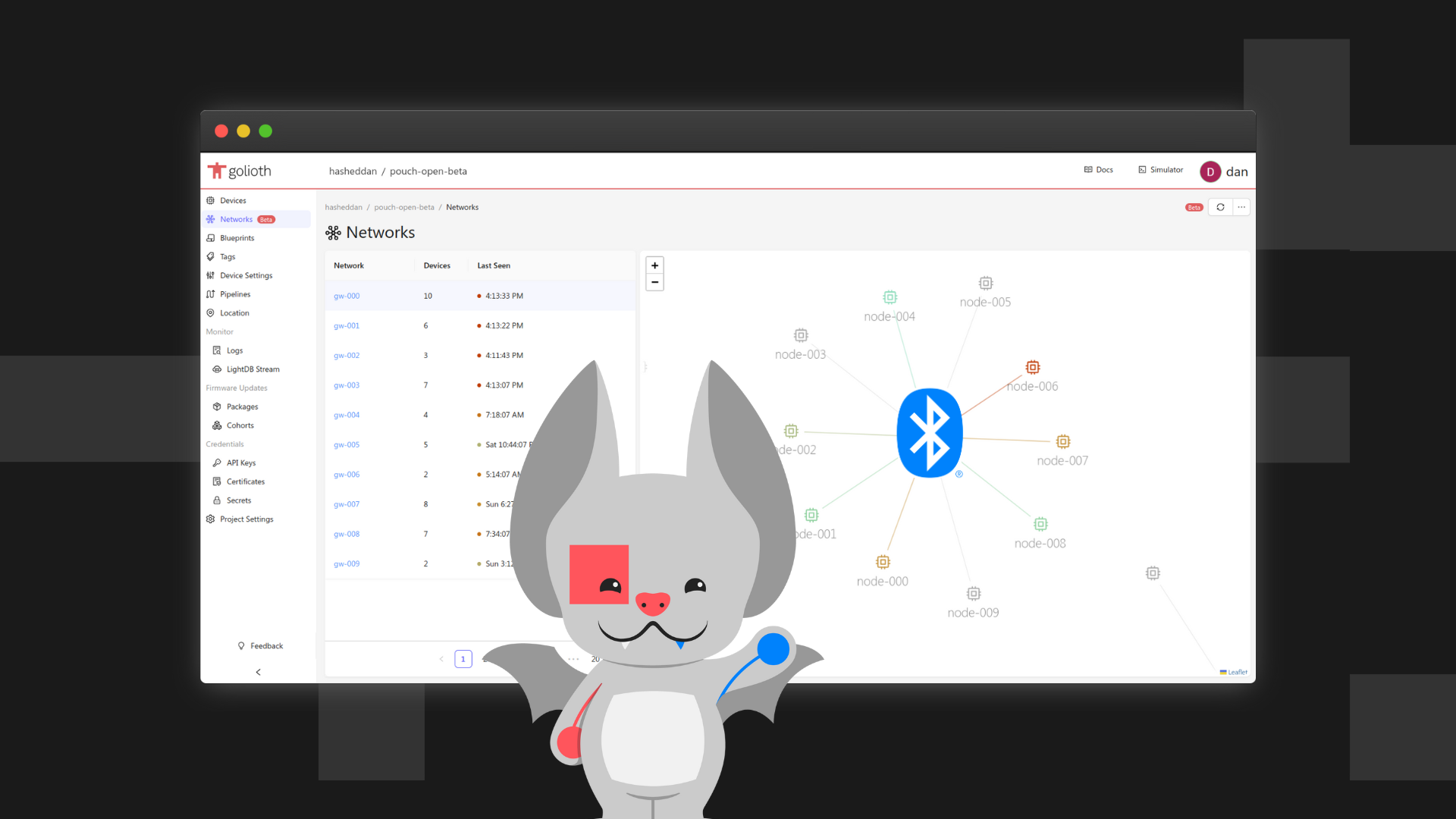This screenshot has height=819, width=1456.
Task: Zoom in on the network map
Action: [x=654, y=265]
